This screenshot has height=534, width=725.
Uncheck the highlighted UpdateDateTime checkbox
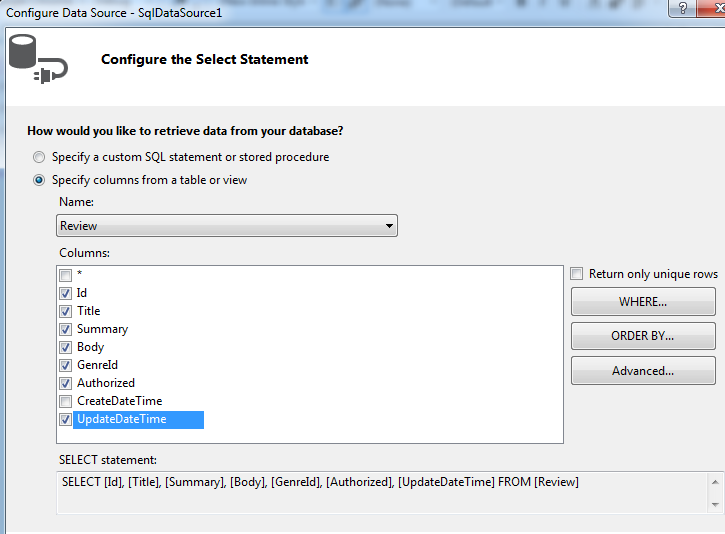point(65,420)
